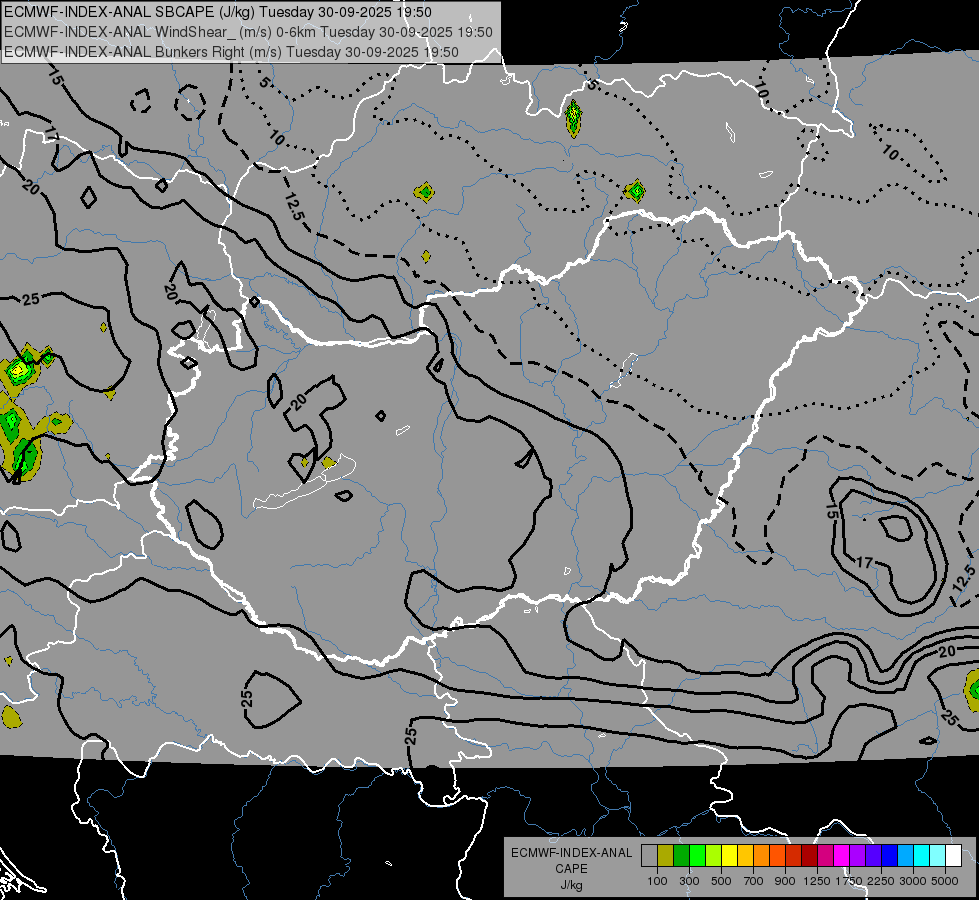Viewport: 979px width, 900px height.
Task: Select the white CAPE legend swatch
Action: tap(953, 856)
